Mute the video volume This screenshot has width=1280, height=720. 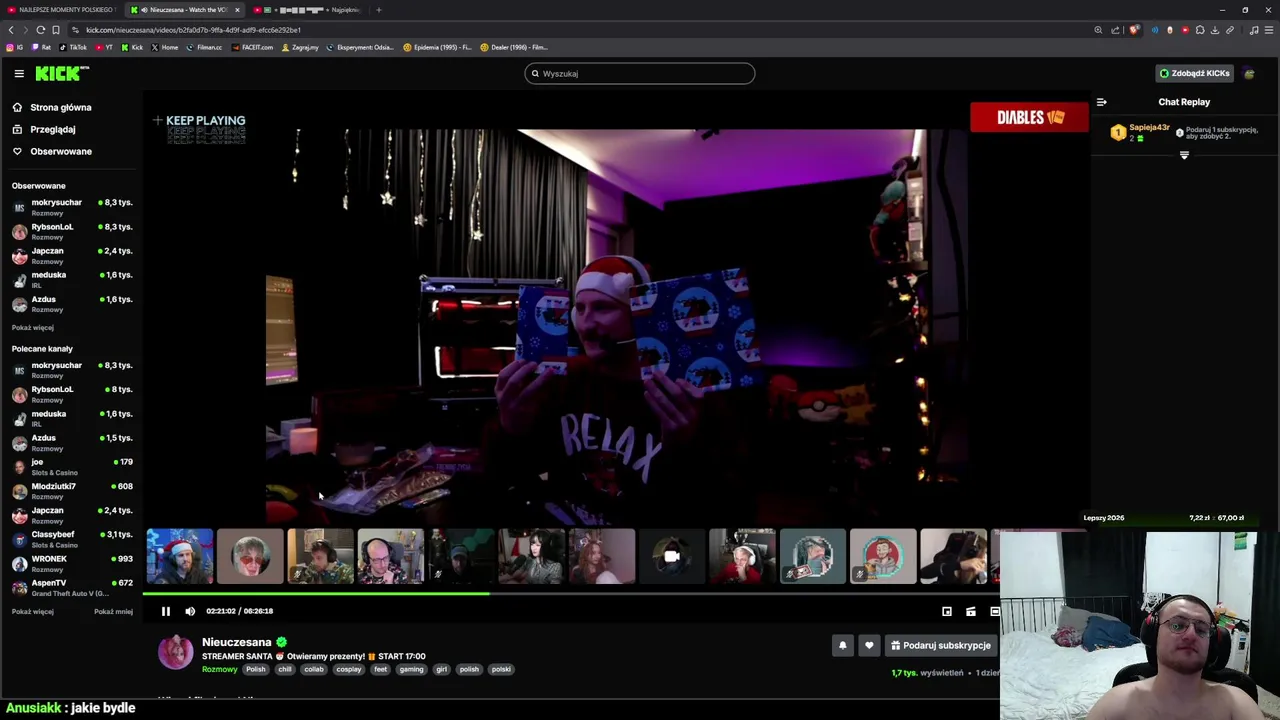190,611
